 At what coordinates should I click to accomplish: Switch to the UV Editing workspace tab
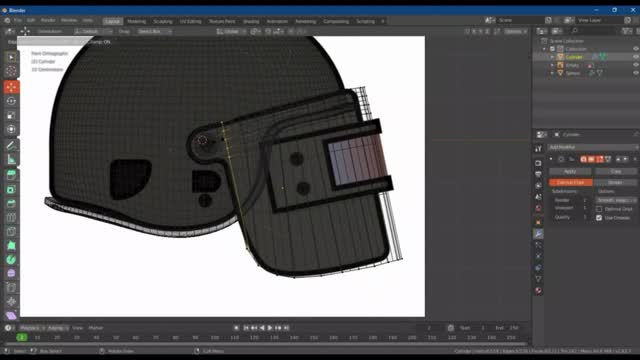pyautogui.click(x=191, y=21)
